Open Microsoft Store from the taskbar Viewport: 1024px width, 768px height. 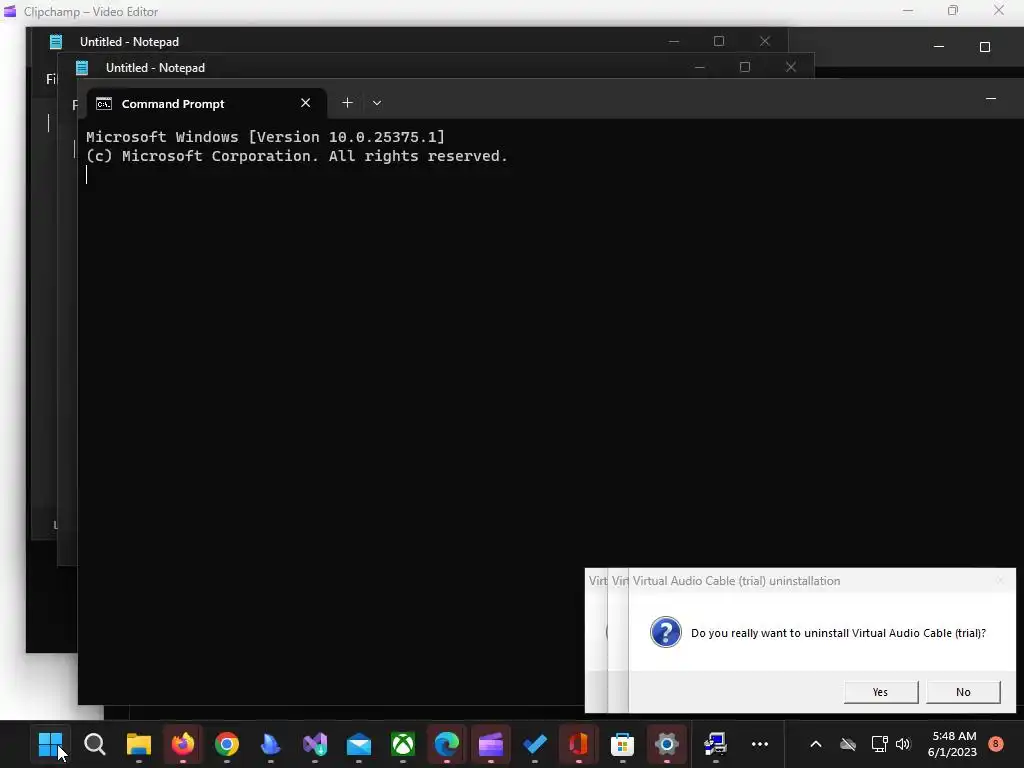pyautogui.click(x=622, y=743)
